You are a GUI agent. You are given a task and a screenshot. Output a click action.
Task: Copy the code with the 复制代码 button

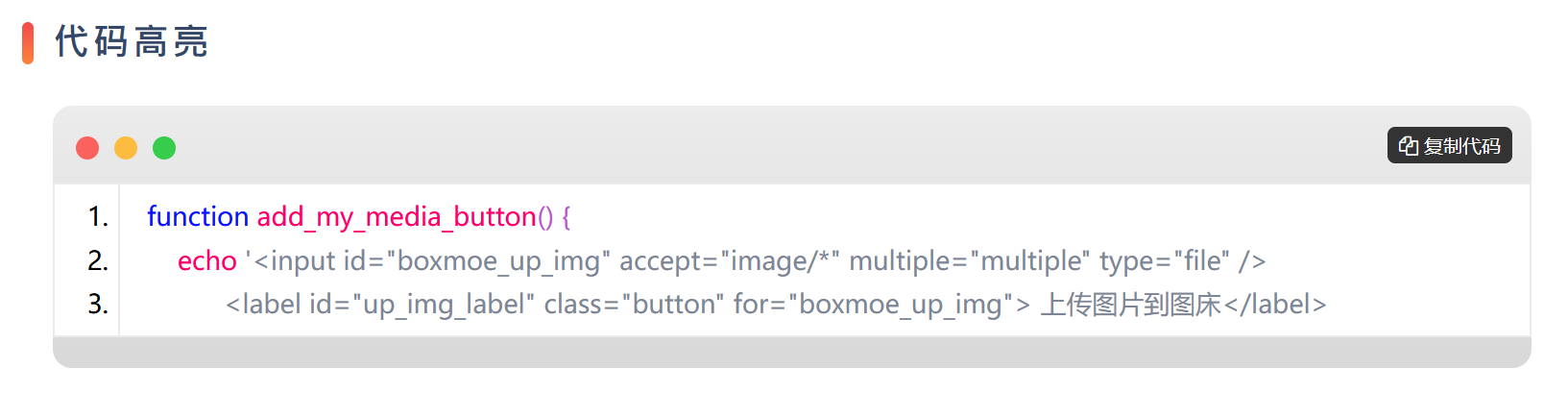pyautogui.click(x=1449, y=145)
